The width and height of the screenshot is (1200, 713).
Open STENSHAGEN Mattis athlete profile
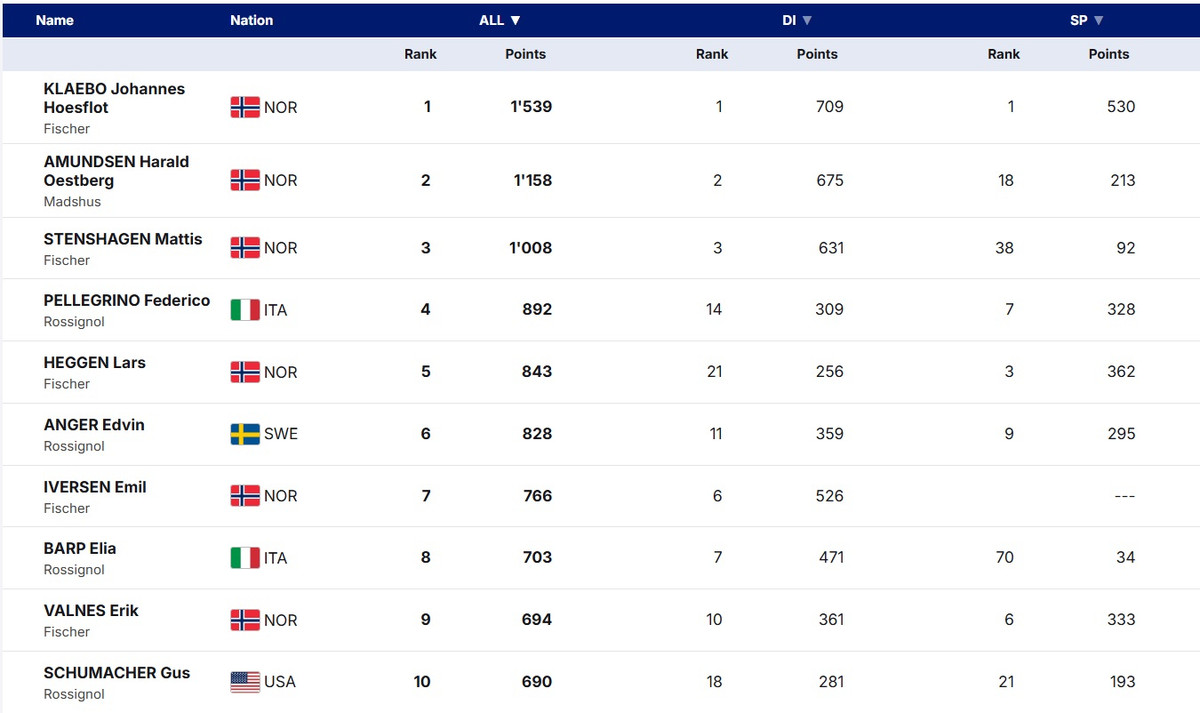click(123, 239)
